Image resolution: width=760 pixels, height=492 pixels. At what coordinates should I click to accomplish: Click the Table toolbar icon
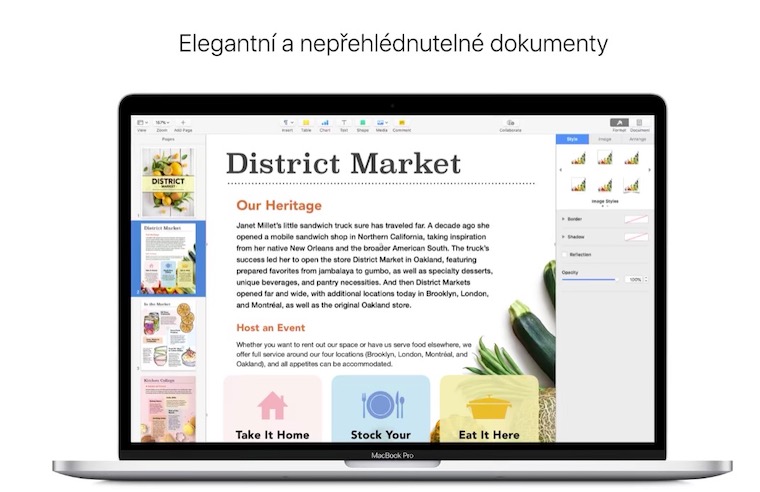(306, 123)
